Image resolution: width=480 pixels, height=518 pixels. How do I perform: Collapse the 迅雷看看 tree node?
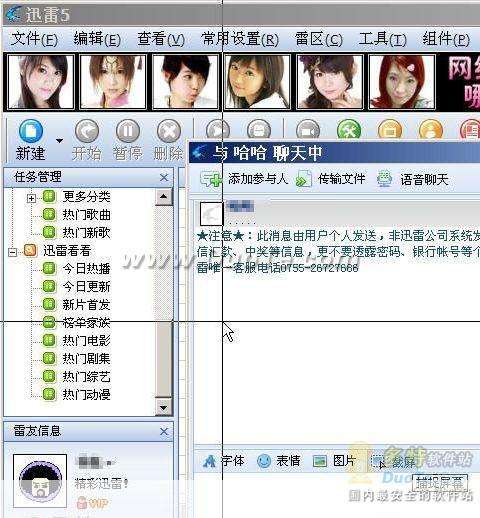click(x=13, y=252)
